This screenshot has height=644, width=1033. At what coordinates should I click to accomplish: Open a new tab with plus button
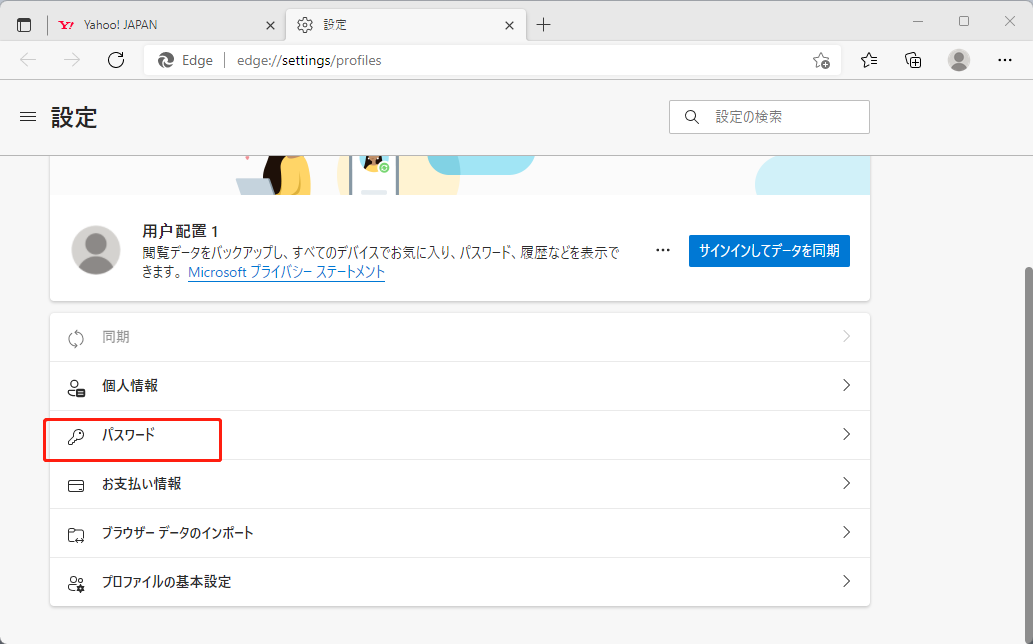(x=543, y=25)
